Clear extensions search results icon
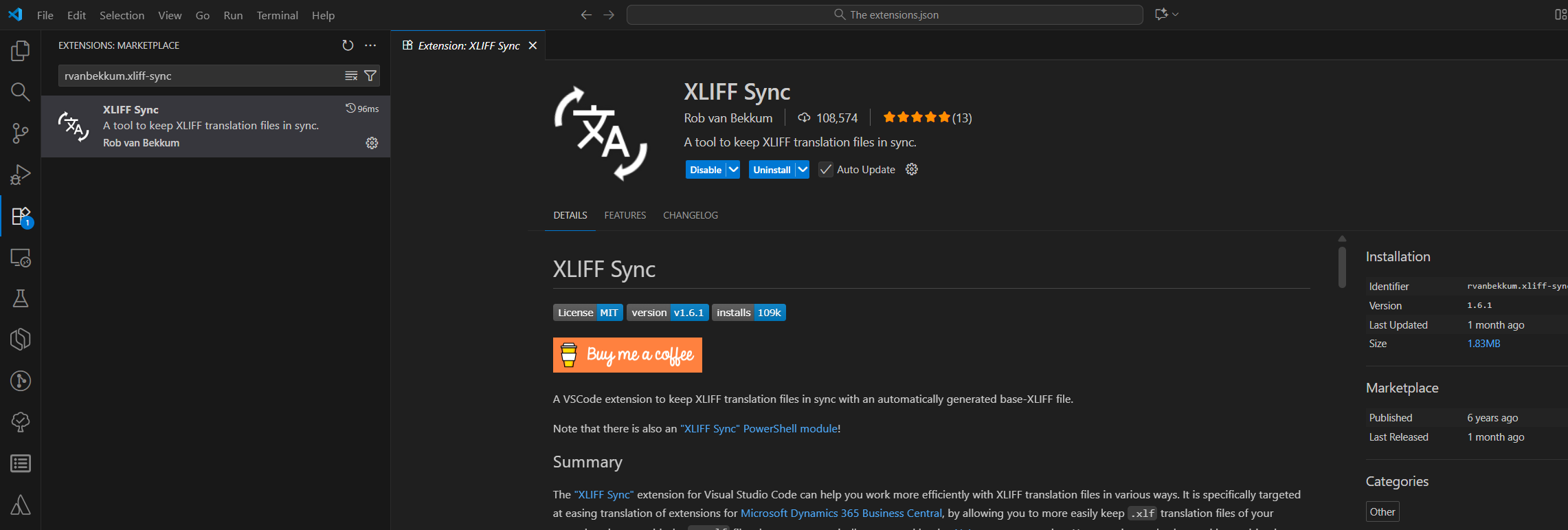Screen dimensions: 1568x530 351,76
